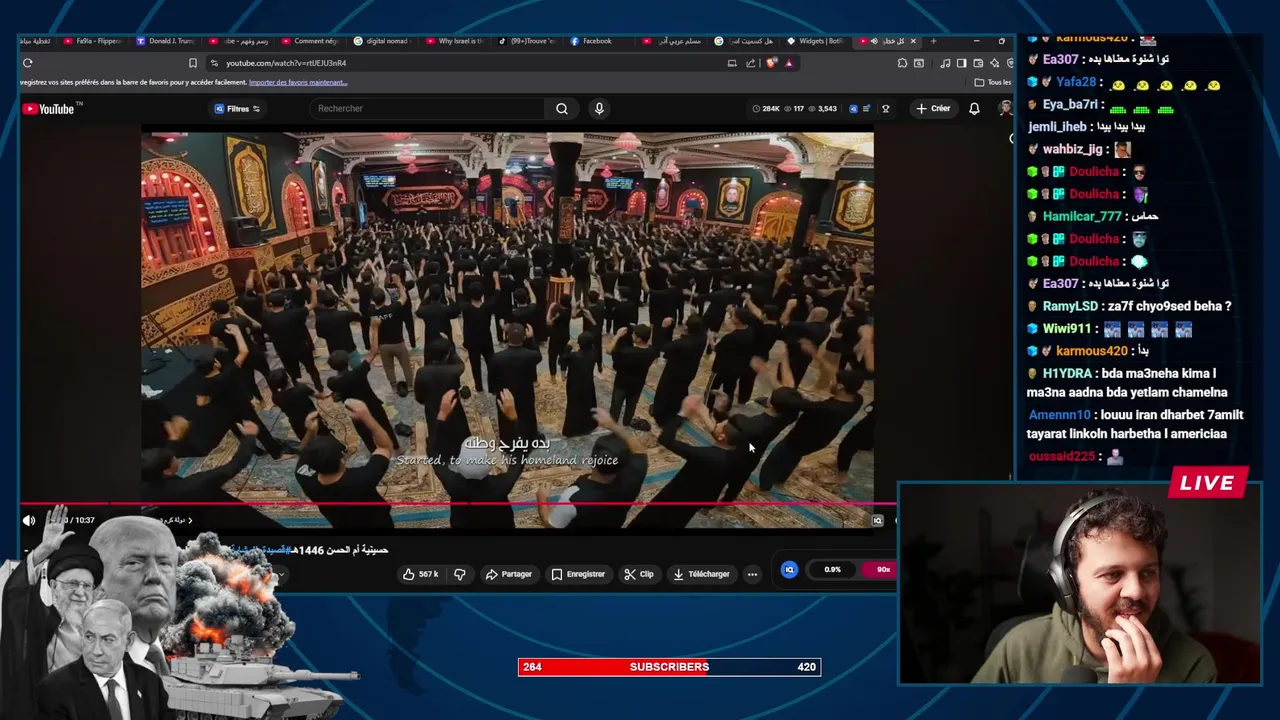Click the chapter title chevron in player

tap(190, 520)
